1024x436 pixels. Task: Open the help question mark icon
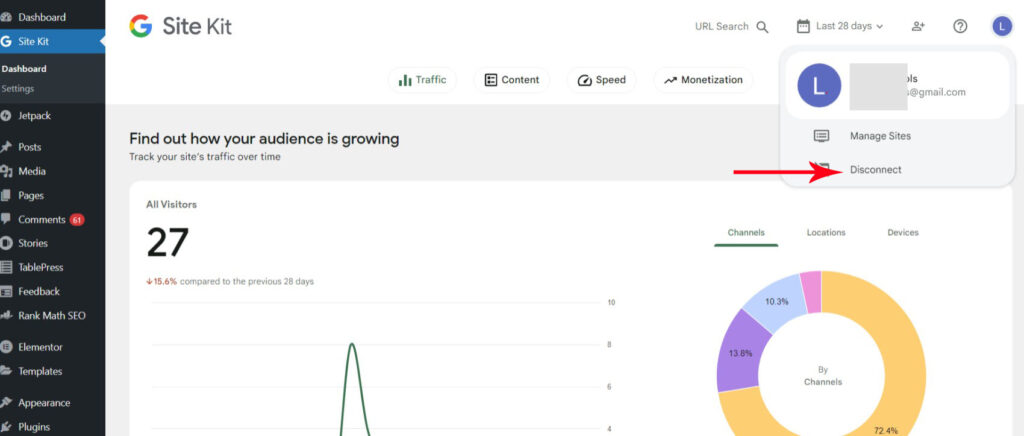(x=960, y=26)
